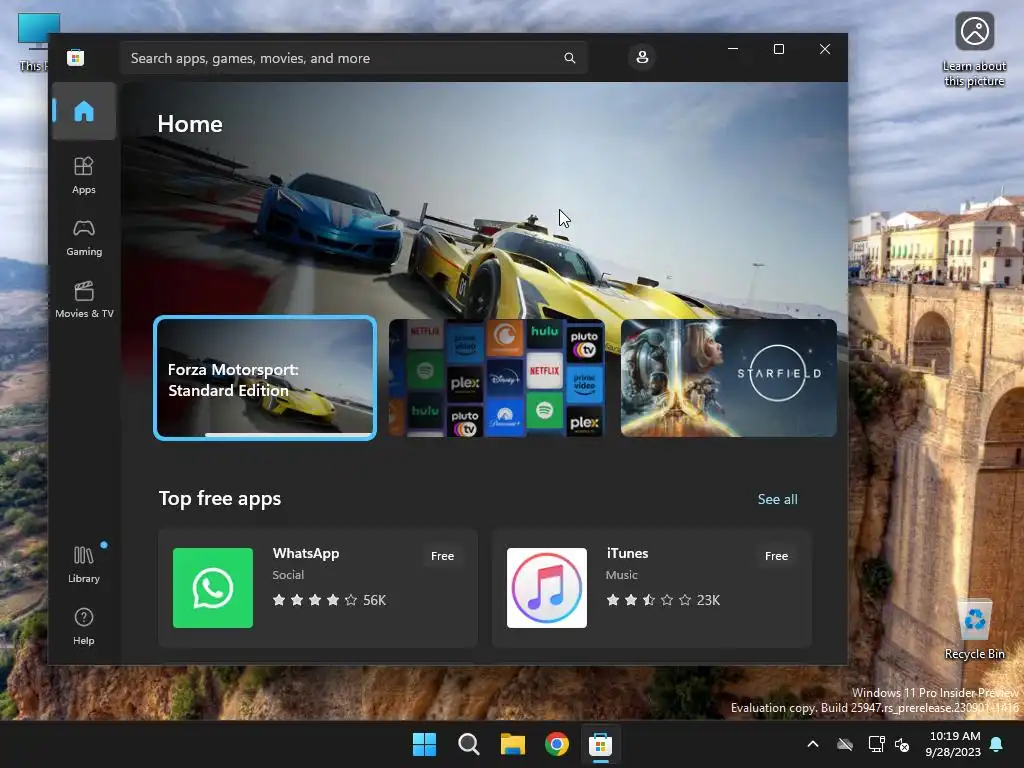
Task: Open Recycle Bin on desktop
Action: (974, 628)
